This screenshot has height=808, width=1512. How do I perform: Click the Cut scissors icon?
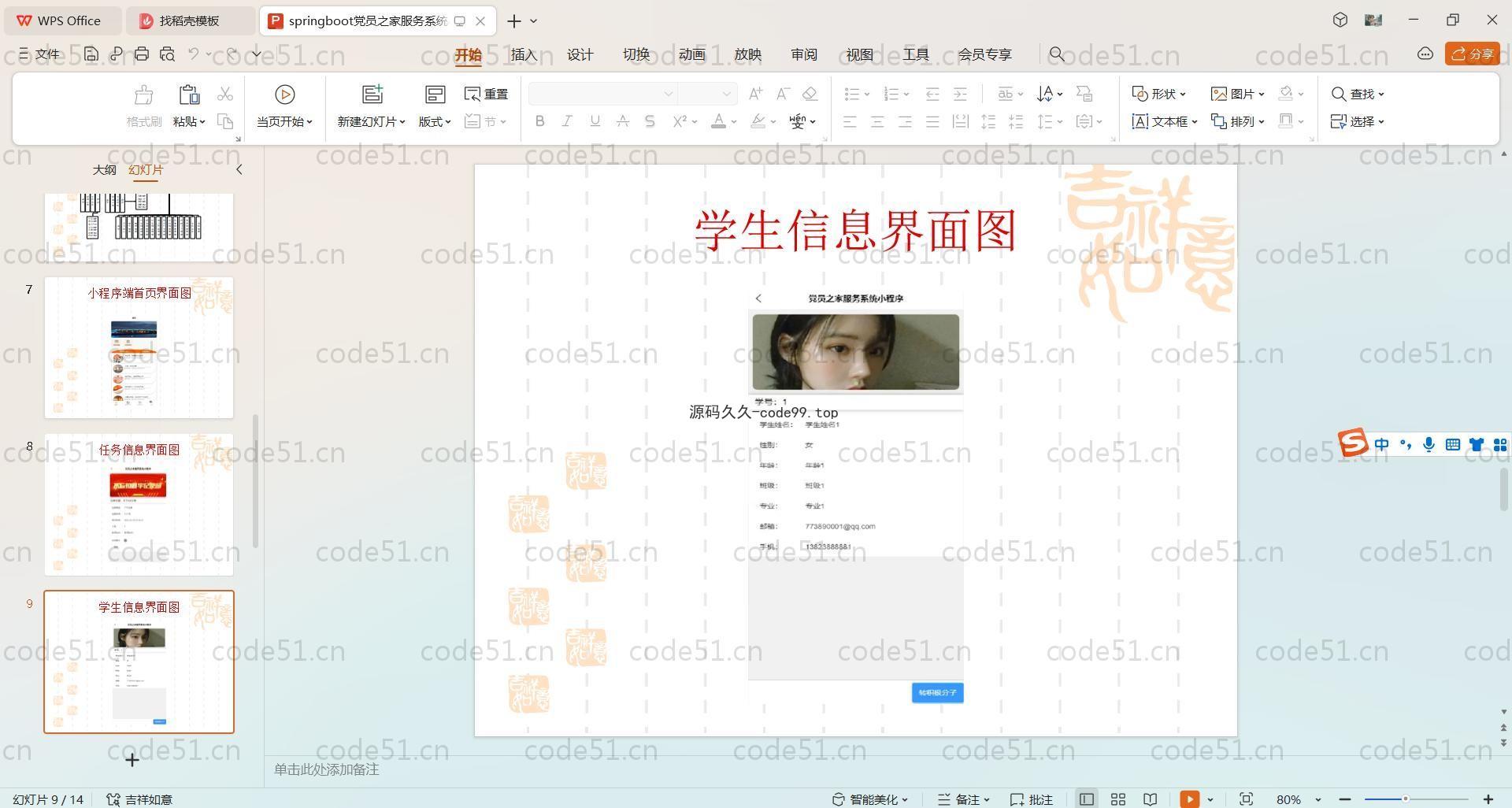(225, 94)
